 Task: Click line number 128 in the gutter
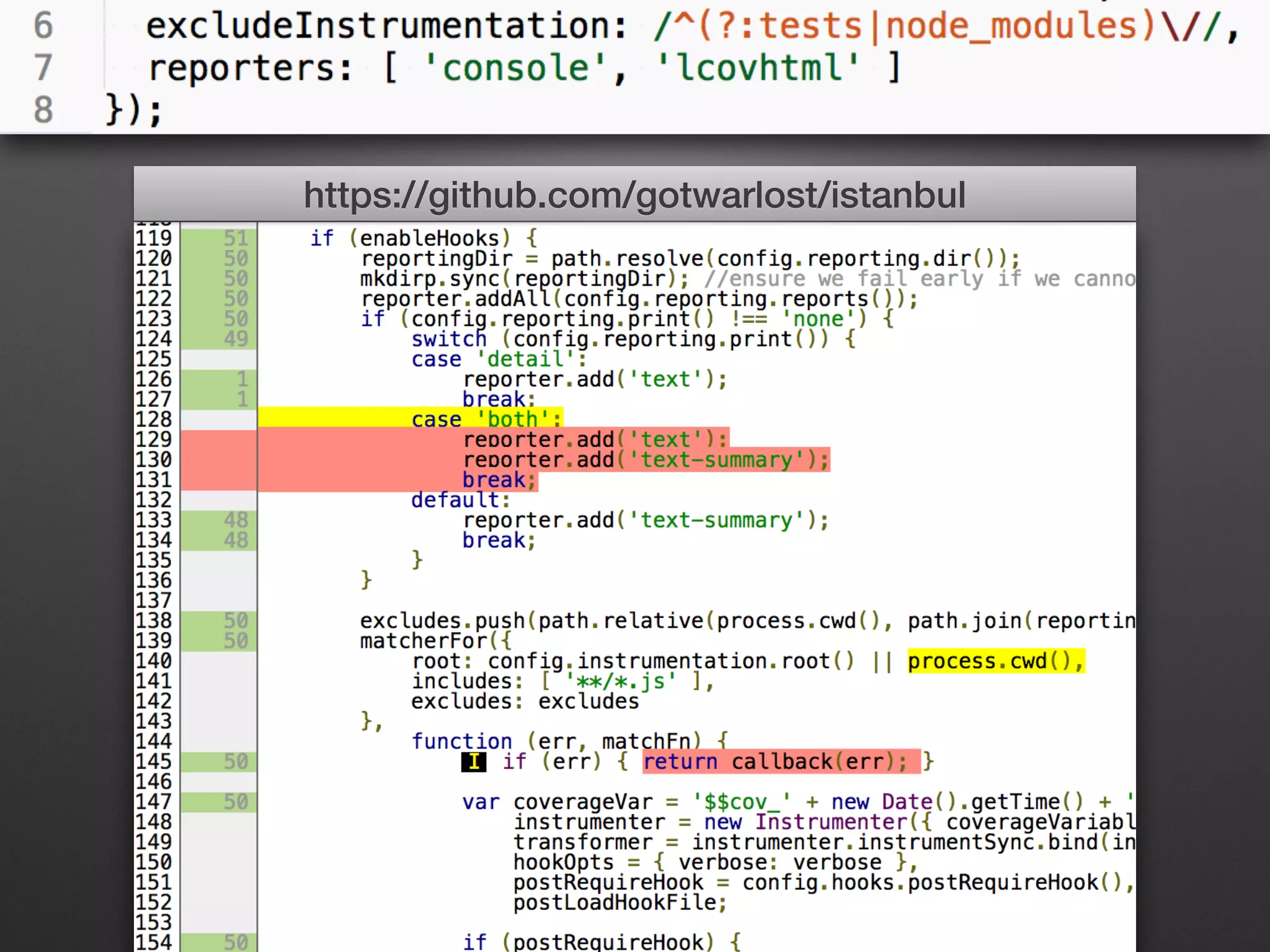154,420
